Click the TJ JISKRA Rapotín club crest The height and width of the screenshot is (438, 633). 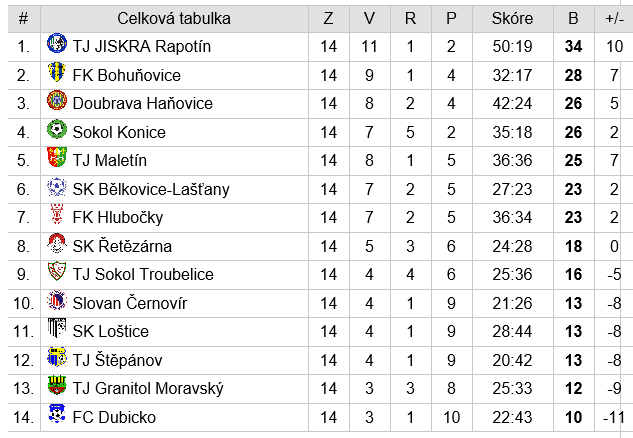point(57,43)
